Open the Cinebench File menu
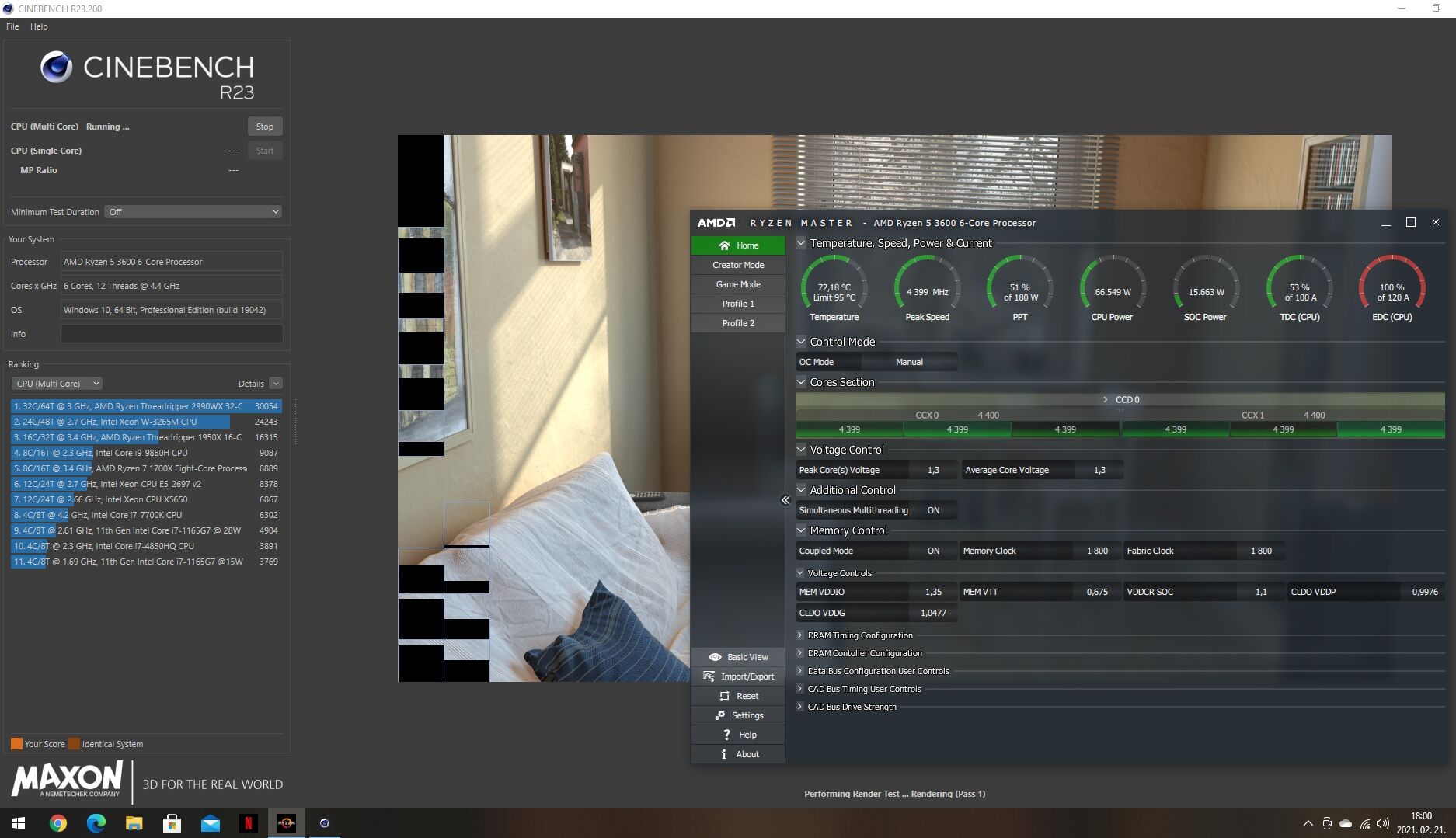 (x=12, y=26)
